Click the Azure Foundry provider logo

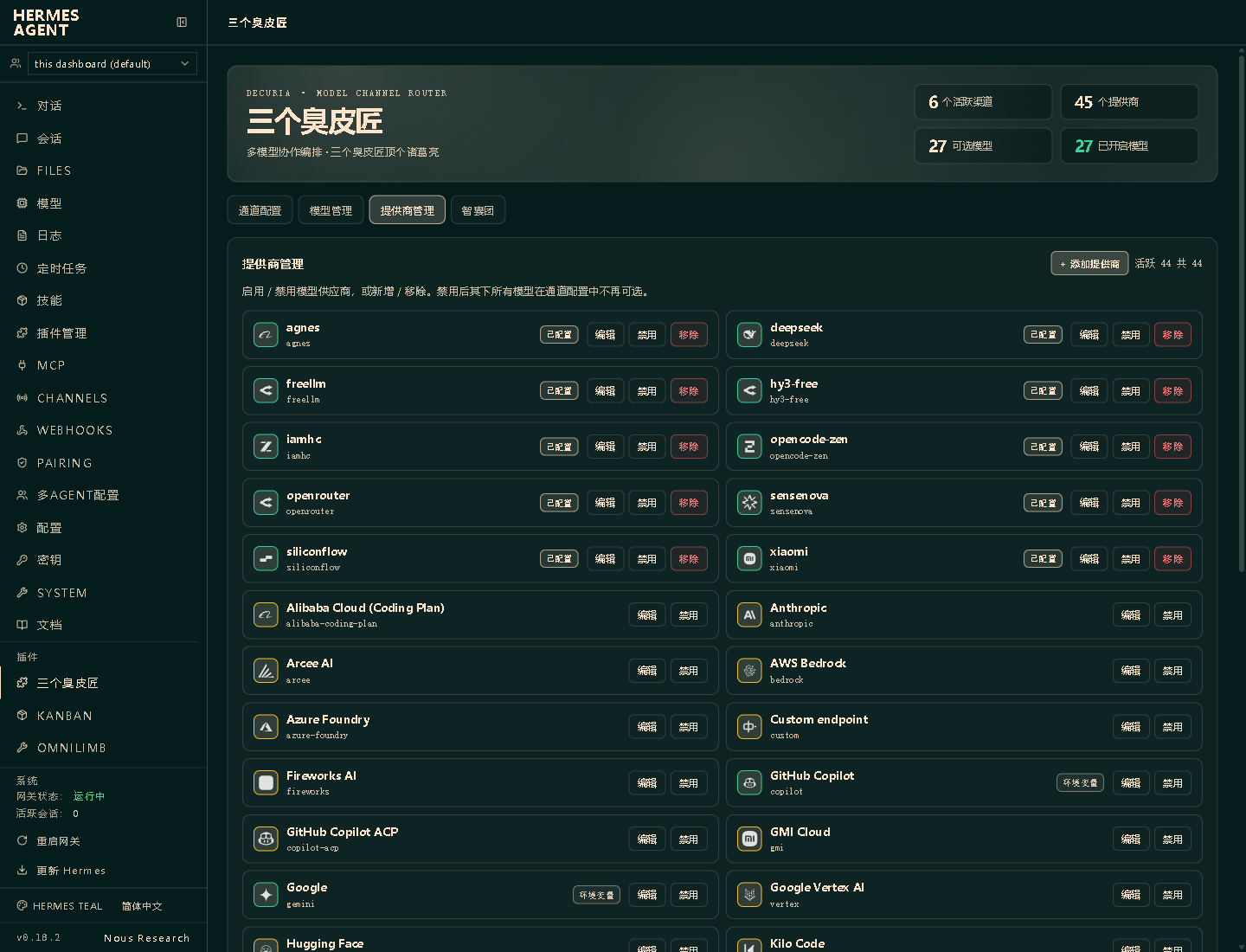pos(266,727)
